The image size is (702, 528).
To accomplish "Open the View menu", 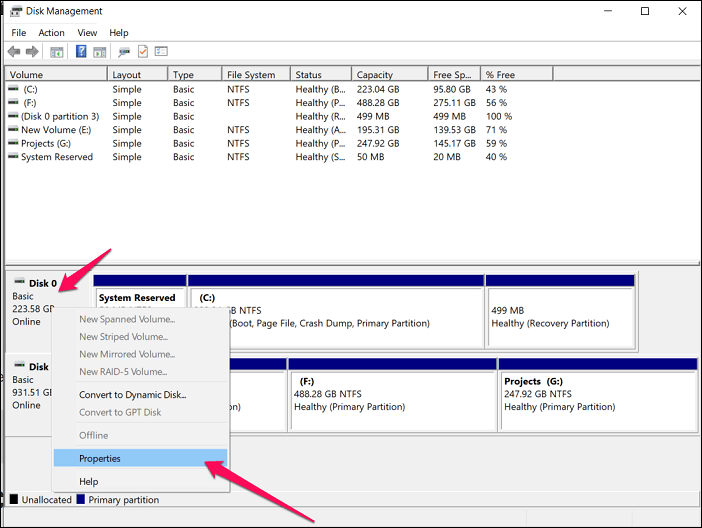I will point(87,33).
